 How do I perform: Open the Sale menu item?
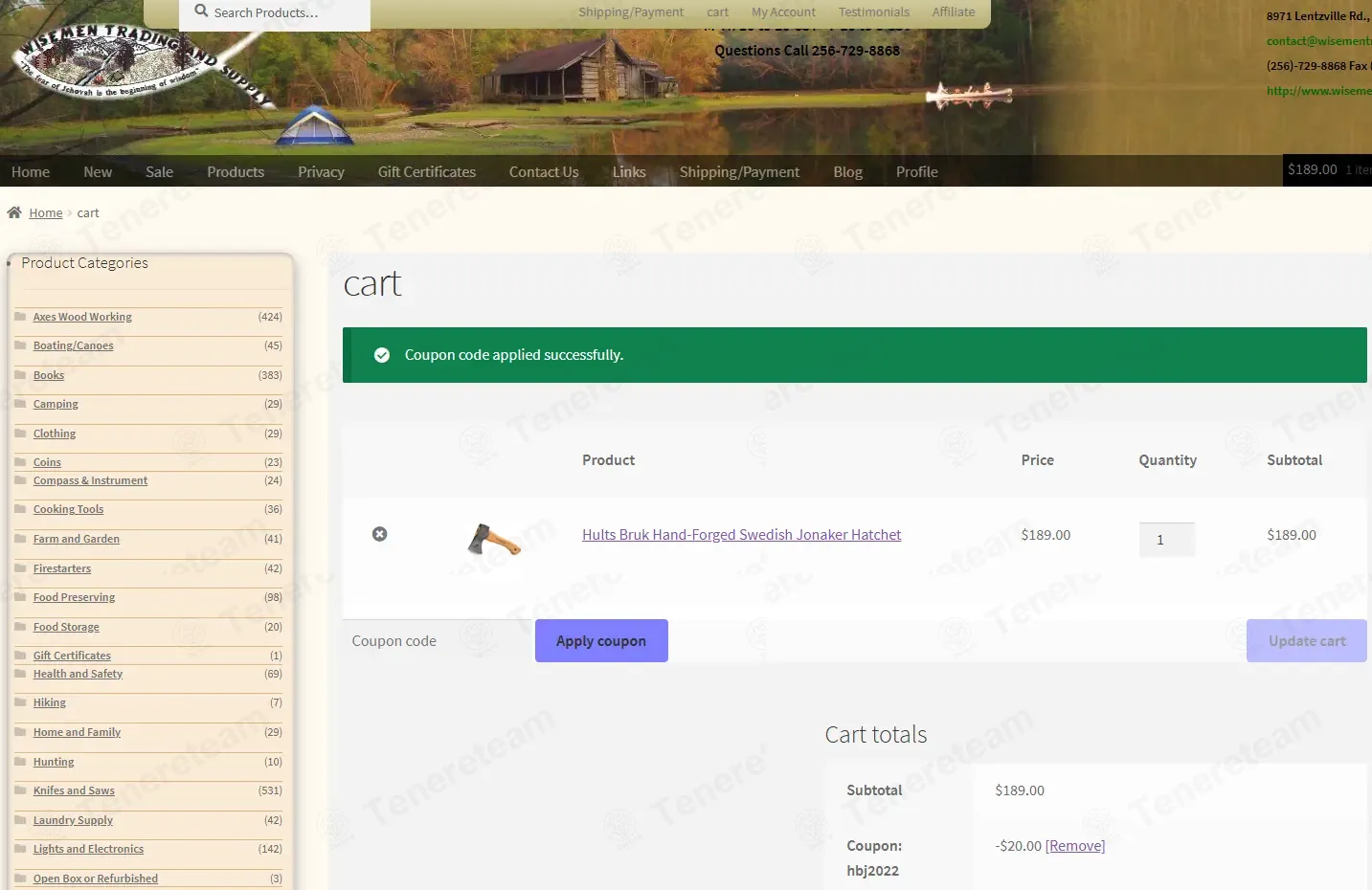159,171
